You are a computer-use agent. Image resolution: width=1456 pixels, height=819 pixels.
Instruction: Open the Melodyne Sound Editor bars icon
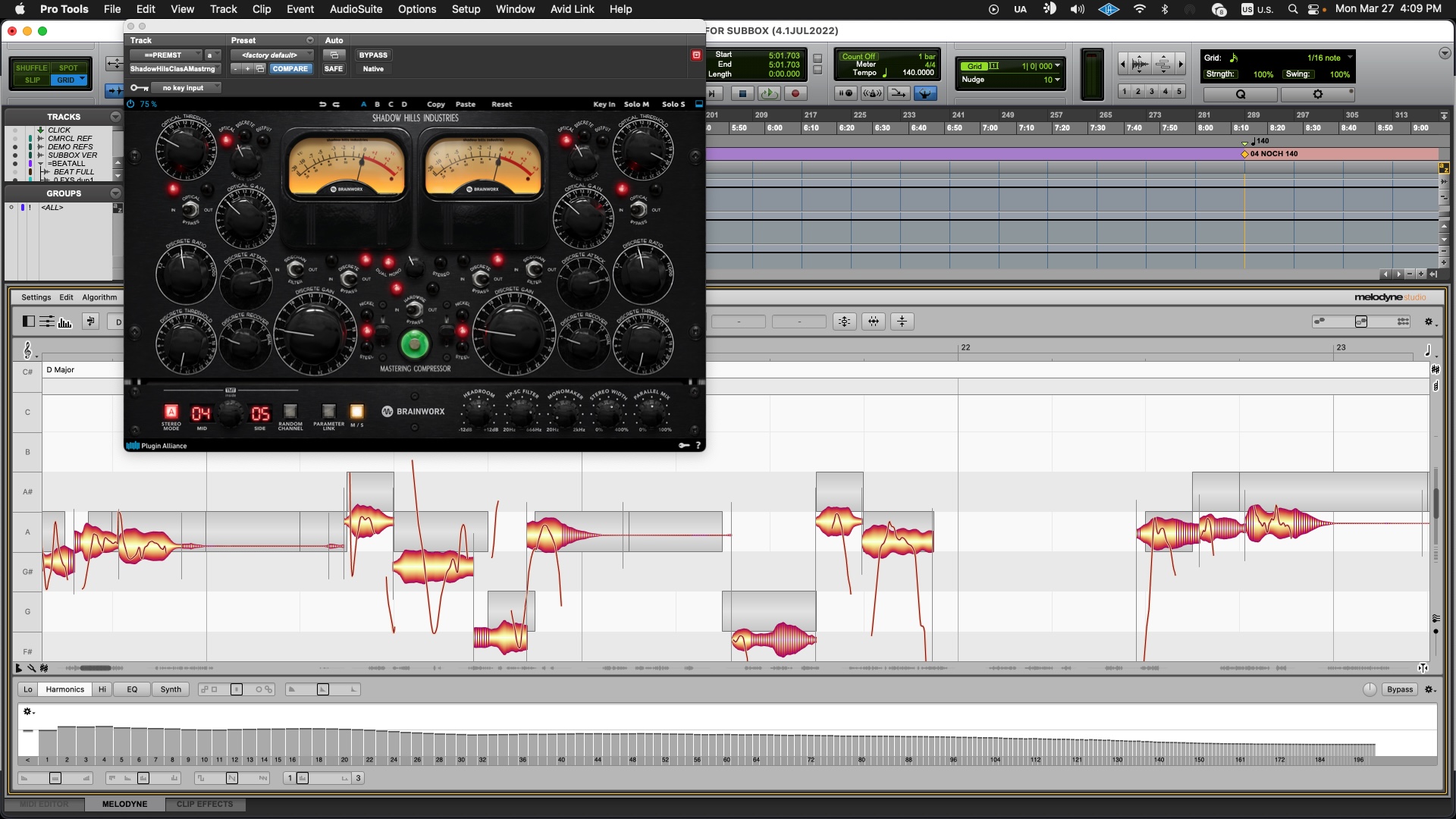[65, 322]
